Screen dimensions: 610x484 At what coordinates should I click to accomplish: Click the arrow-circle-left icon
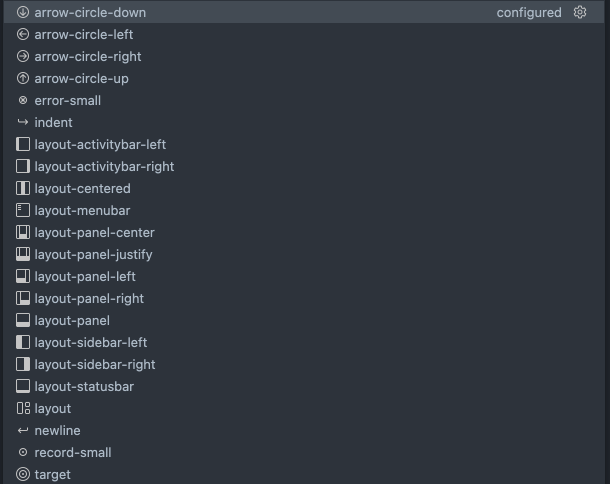pos(23,35)
